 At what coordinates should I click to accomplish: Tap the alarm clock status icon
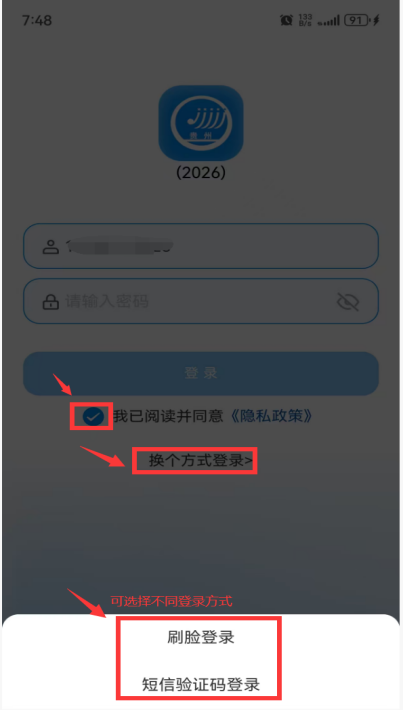pyautogui.click(x=286, y=20)
